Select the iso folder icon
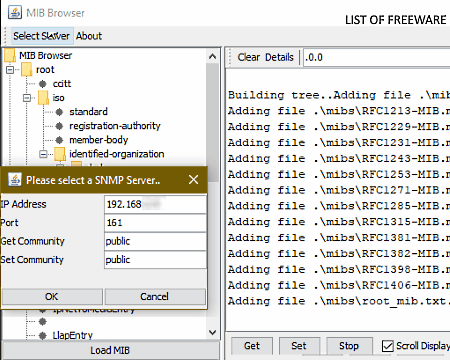The image size is (450, 360). pyautogui.click(x=43, y=98)
